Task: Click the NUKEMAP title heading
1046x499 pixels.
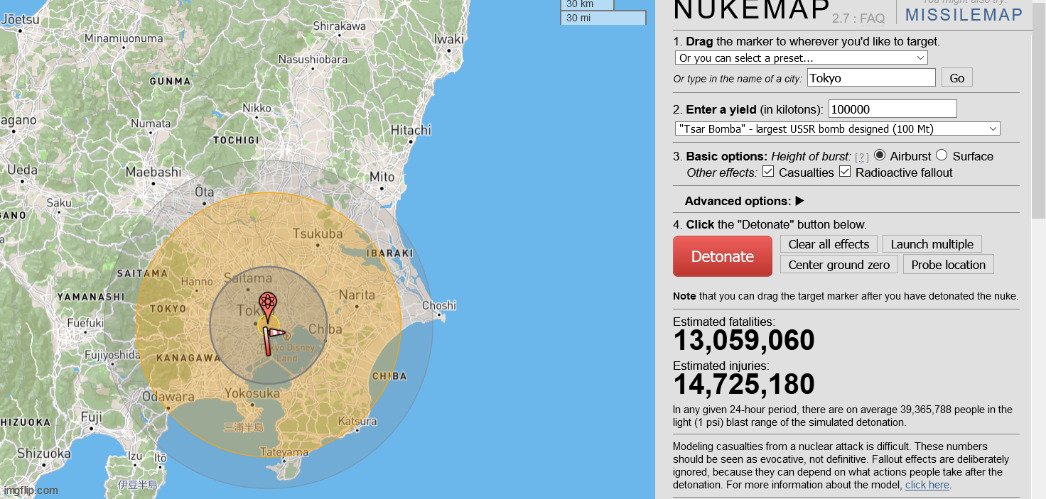Action: [751, 11]
